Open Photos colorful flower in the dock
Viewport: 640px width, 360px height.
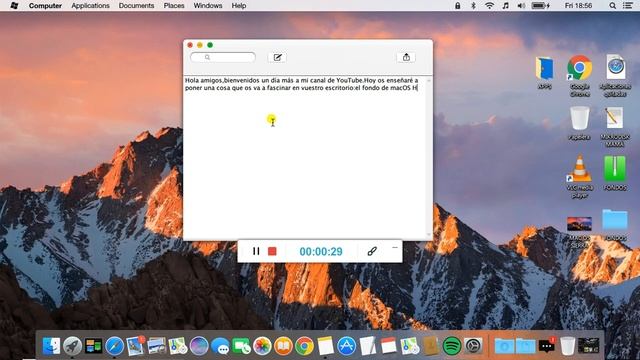[x=262, y=346]
